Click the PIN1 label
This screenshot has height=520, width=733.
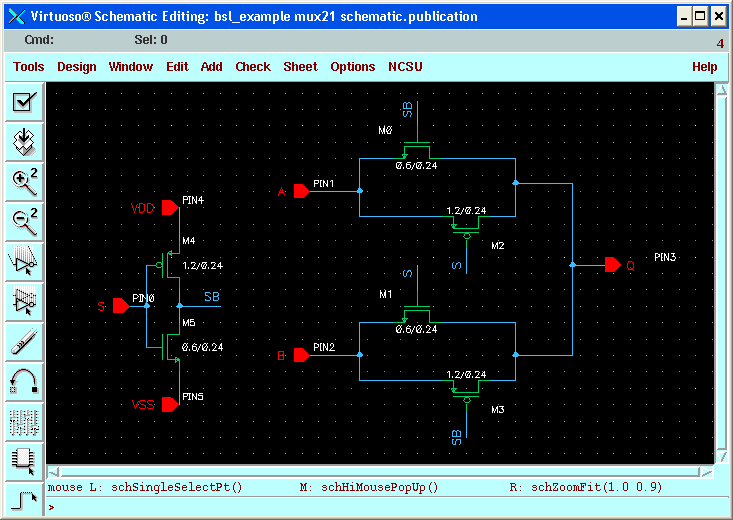pyautogui.click(x=323, y=184)
